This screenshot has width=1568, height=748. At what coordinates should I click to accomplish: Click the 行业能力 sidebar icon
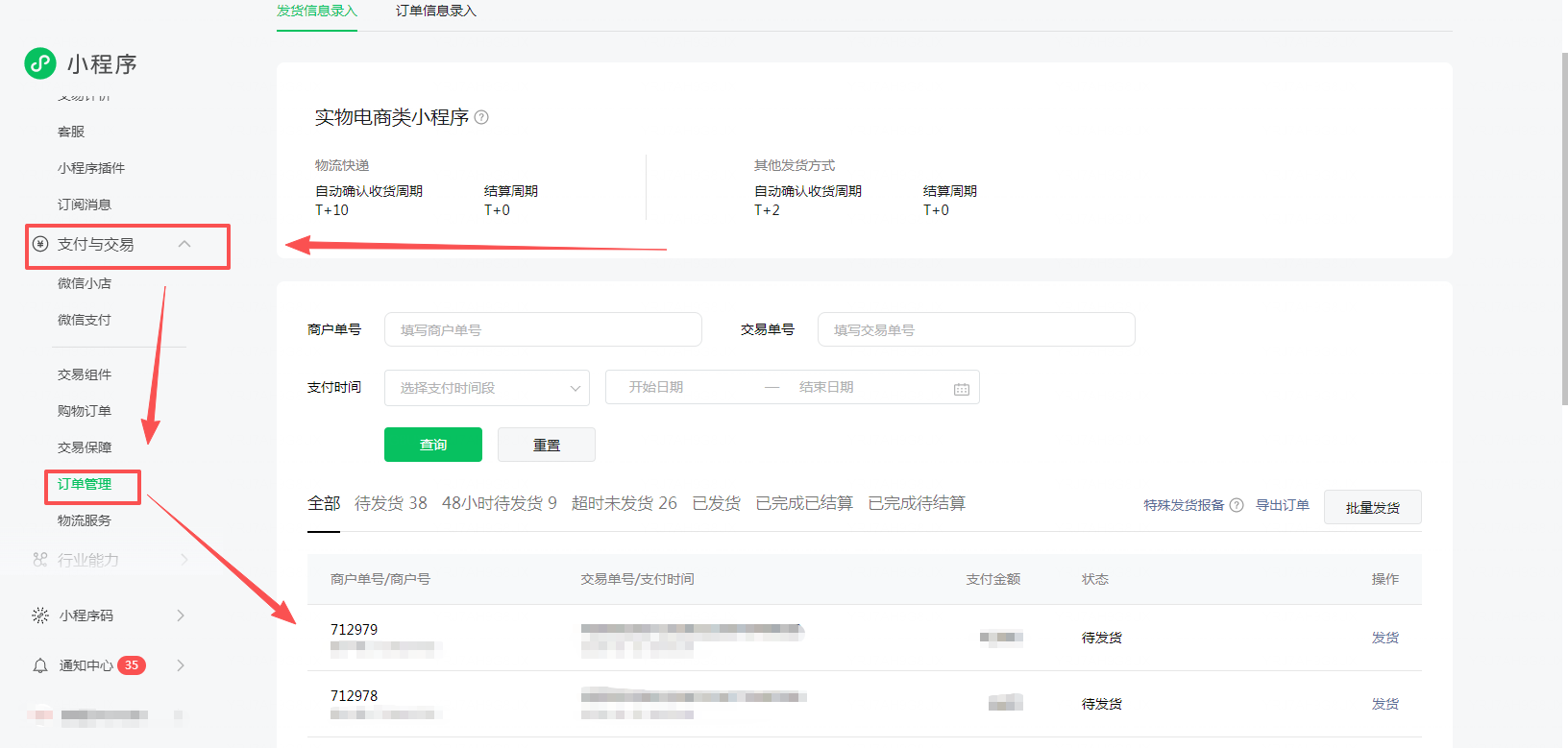40,560
